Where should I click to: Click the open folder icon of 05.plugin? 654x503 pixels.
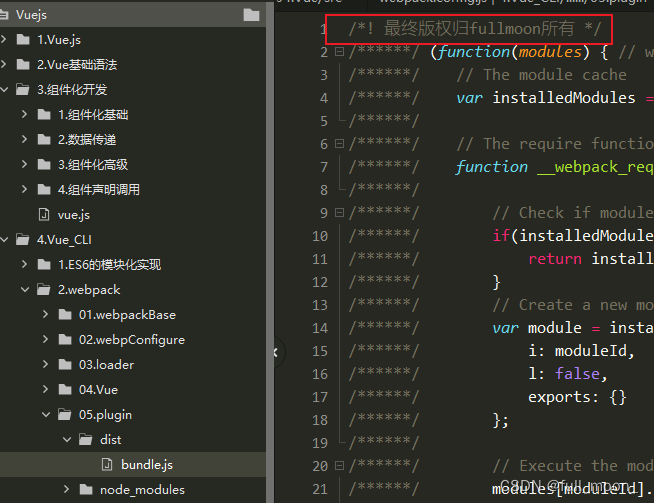(x=65, y=415)
